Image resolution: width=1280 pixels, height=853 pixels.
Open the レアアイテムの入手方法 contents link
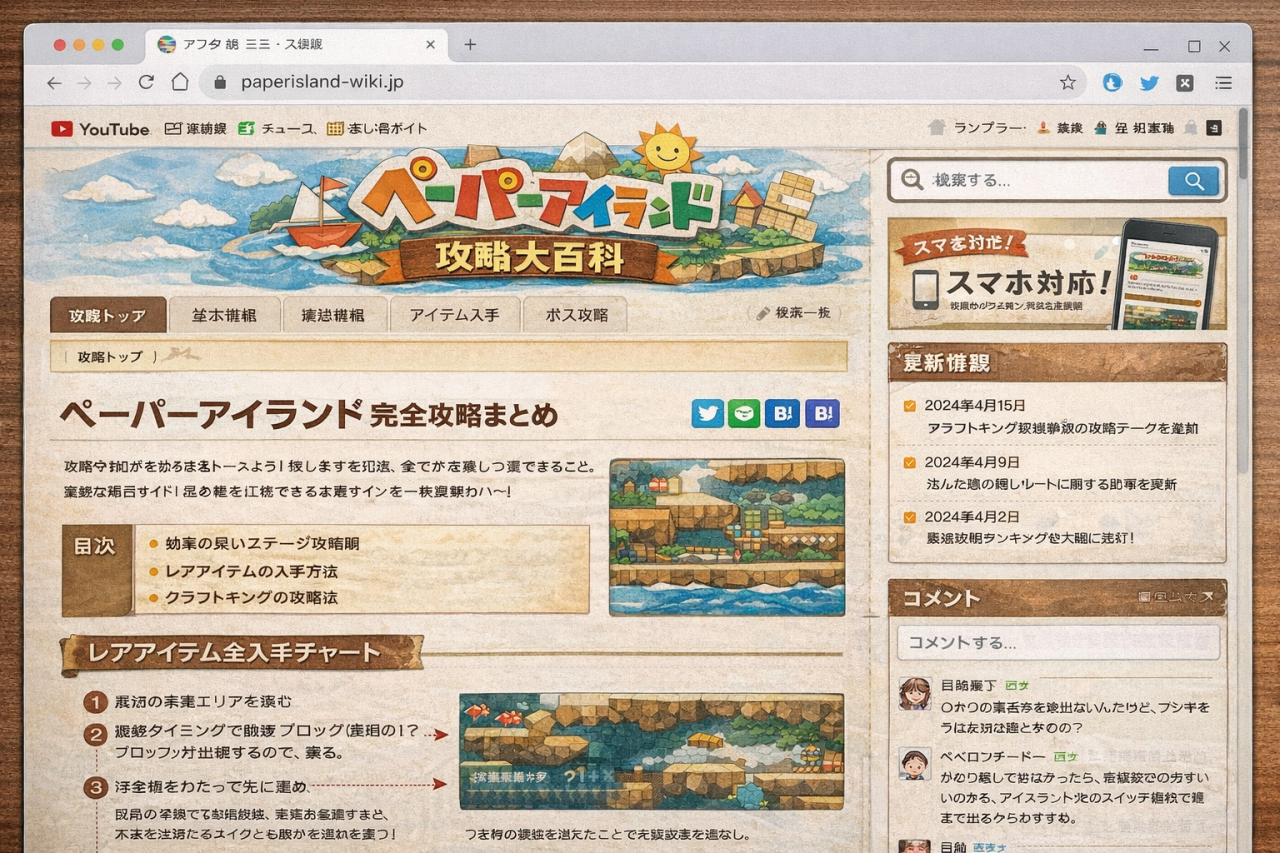[251, 571]
